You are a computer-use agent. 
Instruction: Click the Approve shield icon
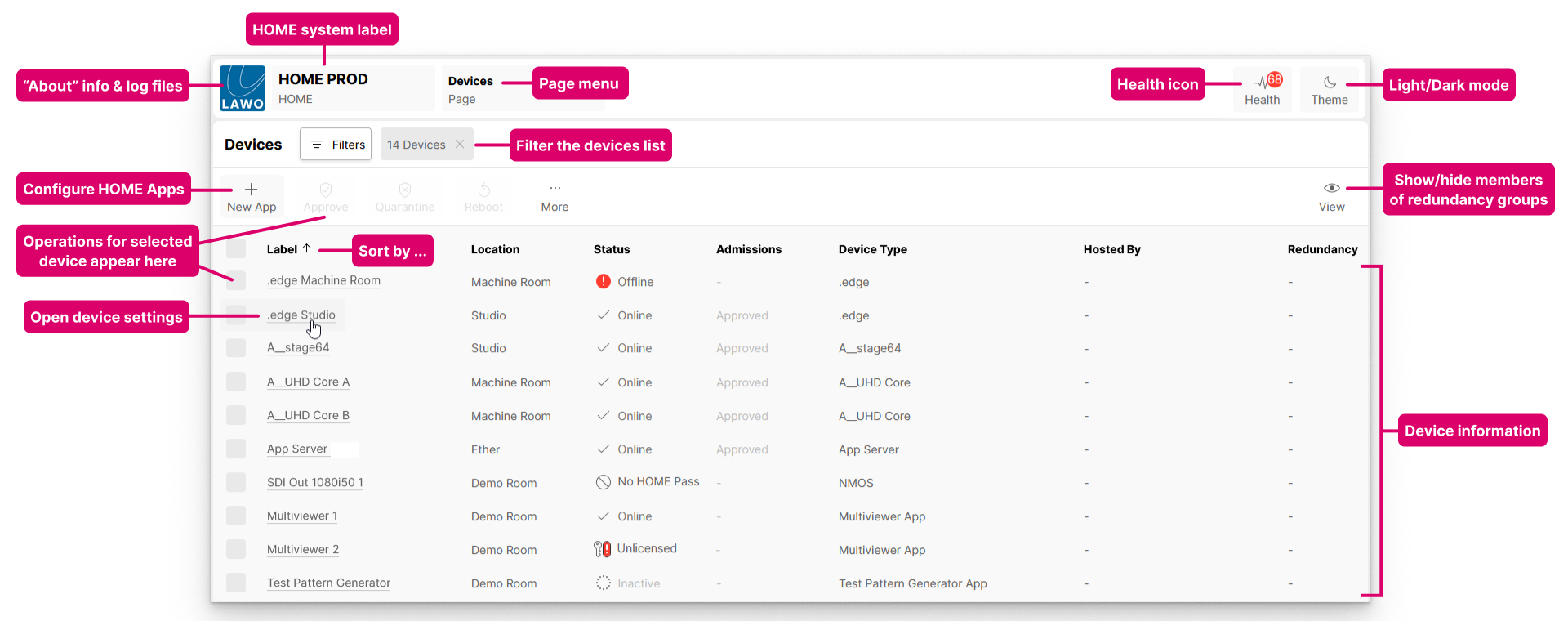point(326,190)
